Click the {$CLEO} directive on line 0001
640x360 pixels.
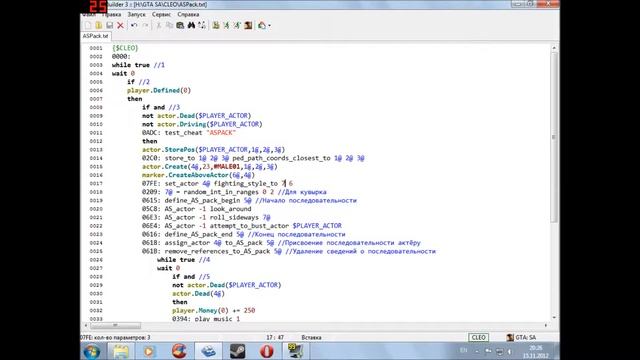click(x=125, y=48)
